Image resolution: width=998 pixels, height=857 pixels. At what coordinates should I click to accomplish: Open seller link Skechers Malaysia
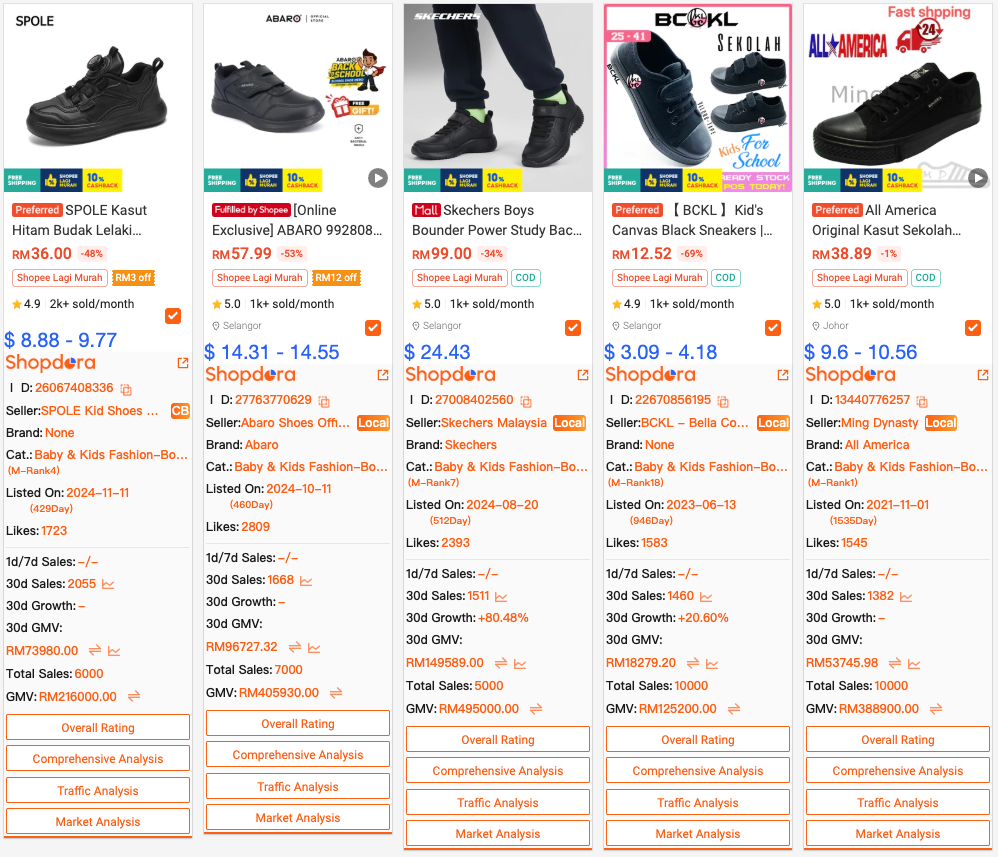[494, 423]
